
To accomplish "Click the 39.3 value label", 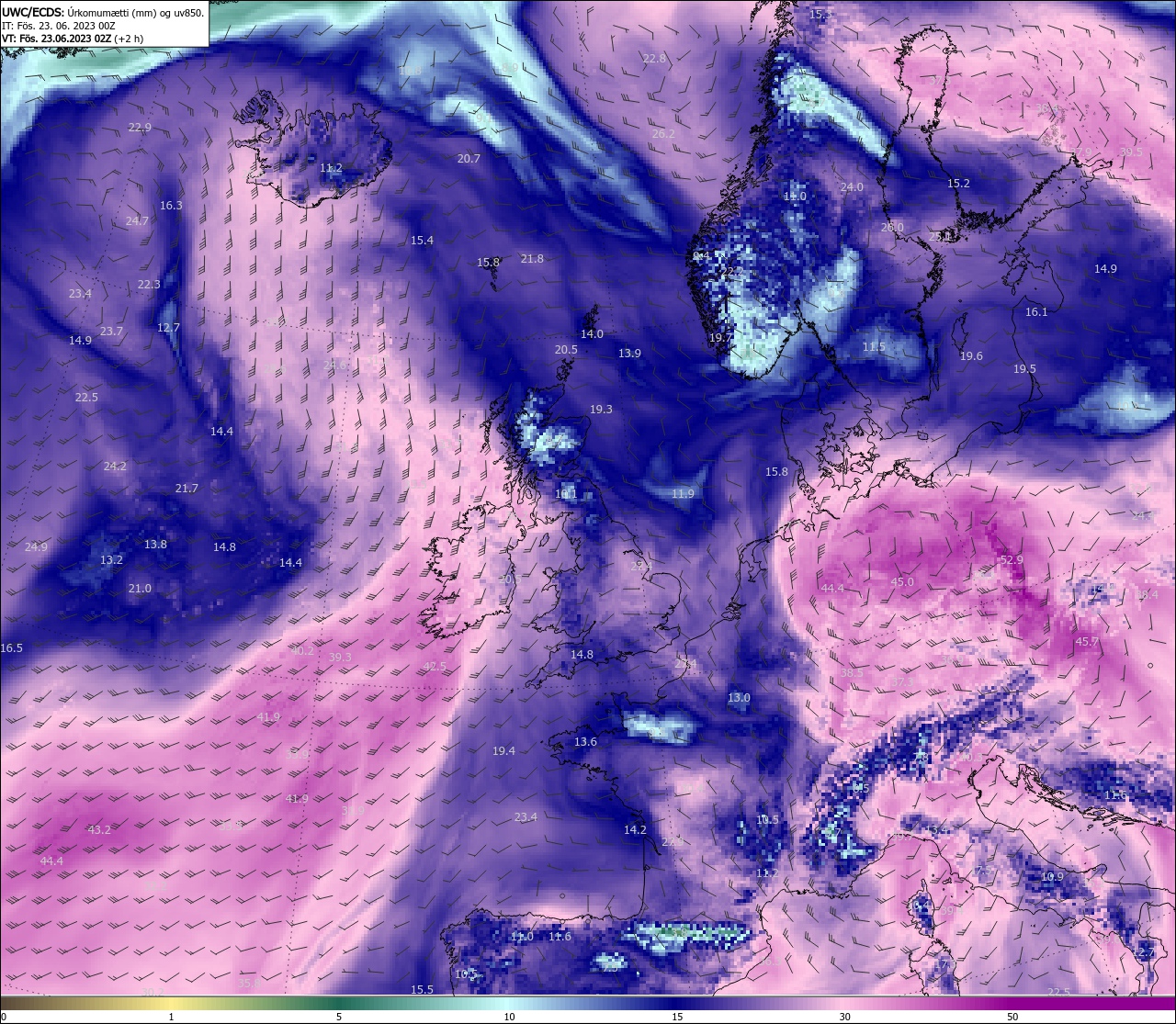I will pos(340,658).
